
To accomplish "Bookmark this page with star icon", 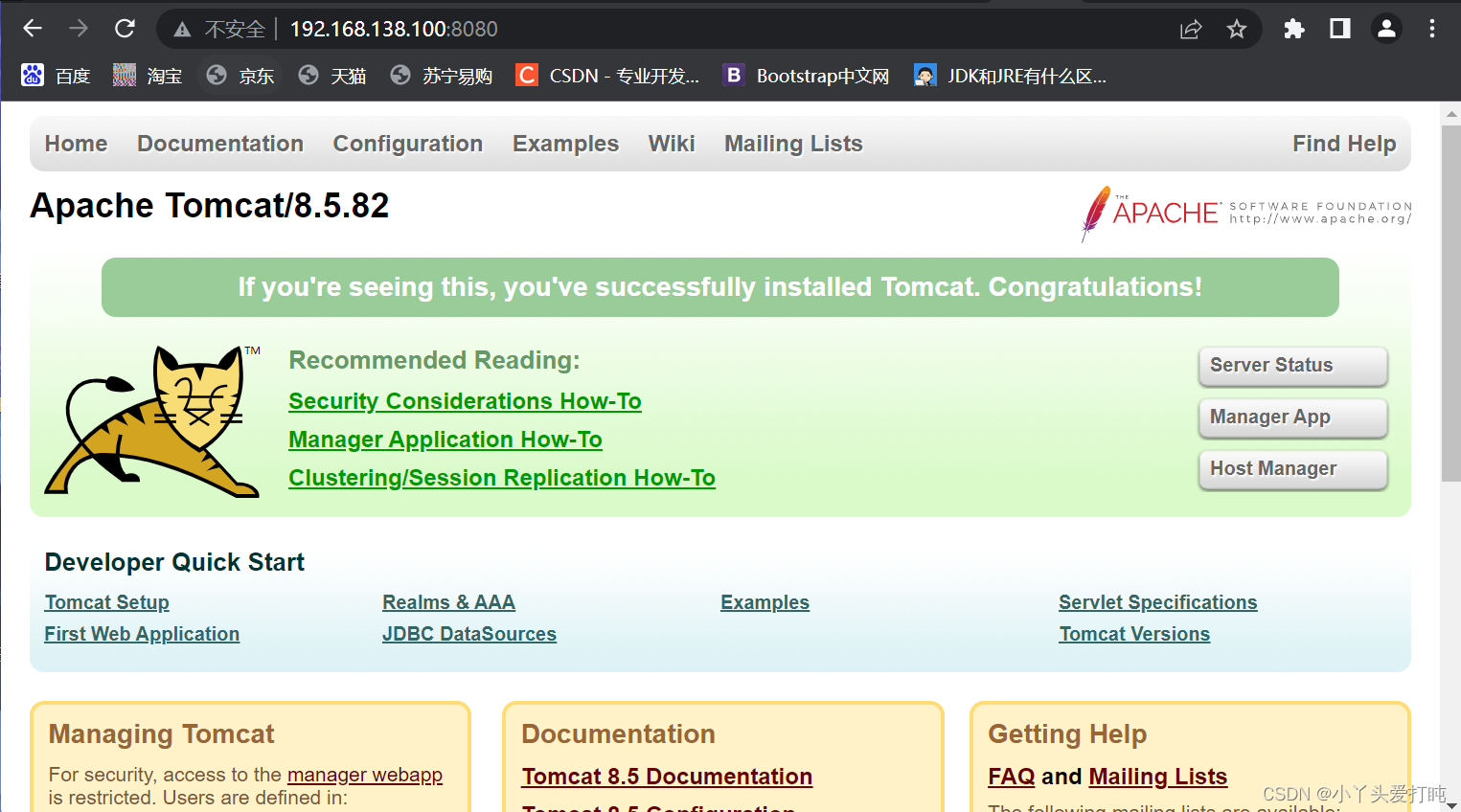I will click(x=1237, y=30).
